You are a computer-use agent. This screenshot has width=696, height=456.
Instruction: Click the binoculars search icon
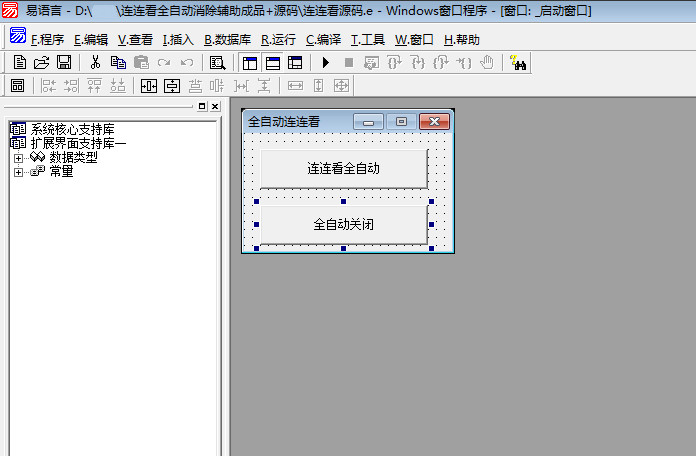click(519, 63)
